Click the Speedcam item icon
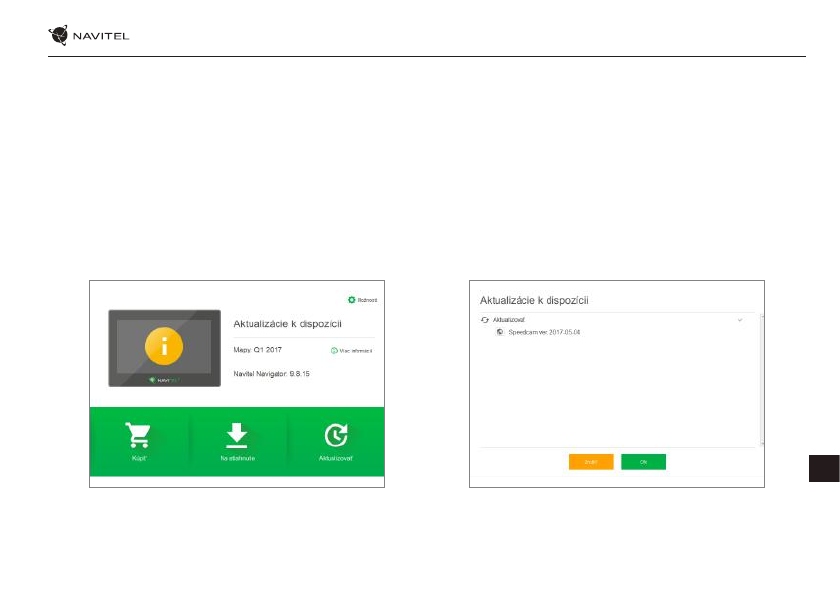Viewport: 840px width, 595px height. coord(500,332)
